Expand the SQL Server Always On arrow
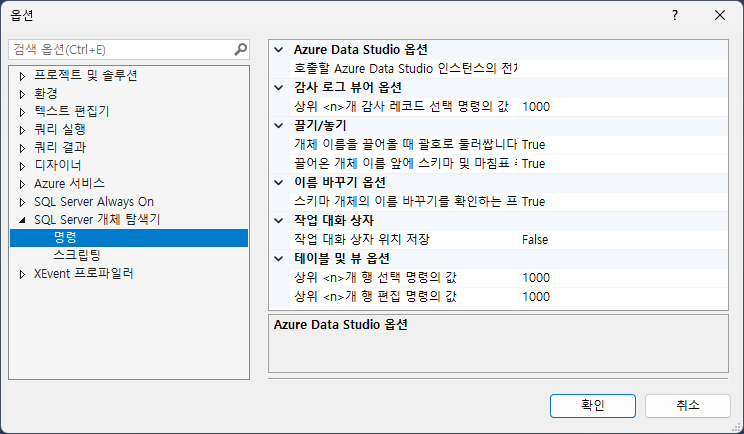Viewport: 744px width, 434px height. [x=22, y=202]
